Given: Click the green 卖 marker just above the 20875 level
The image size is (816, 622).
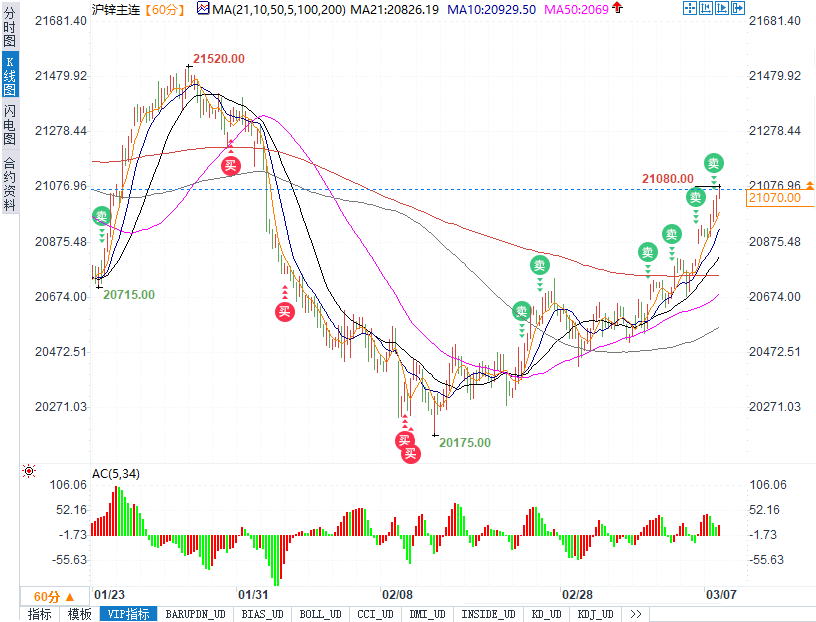Looking at the screenshot, I should click(672, 234).
